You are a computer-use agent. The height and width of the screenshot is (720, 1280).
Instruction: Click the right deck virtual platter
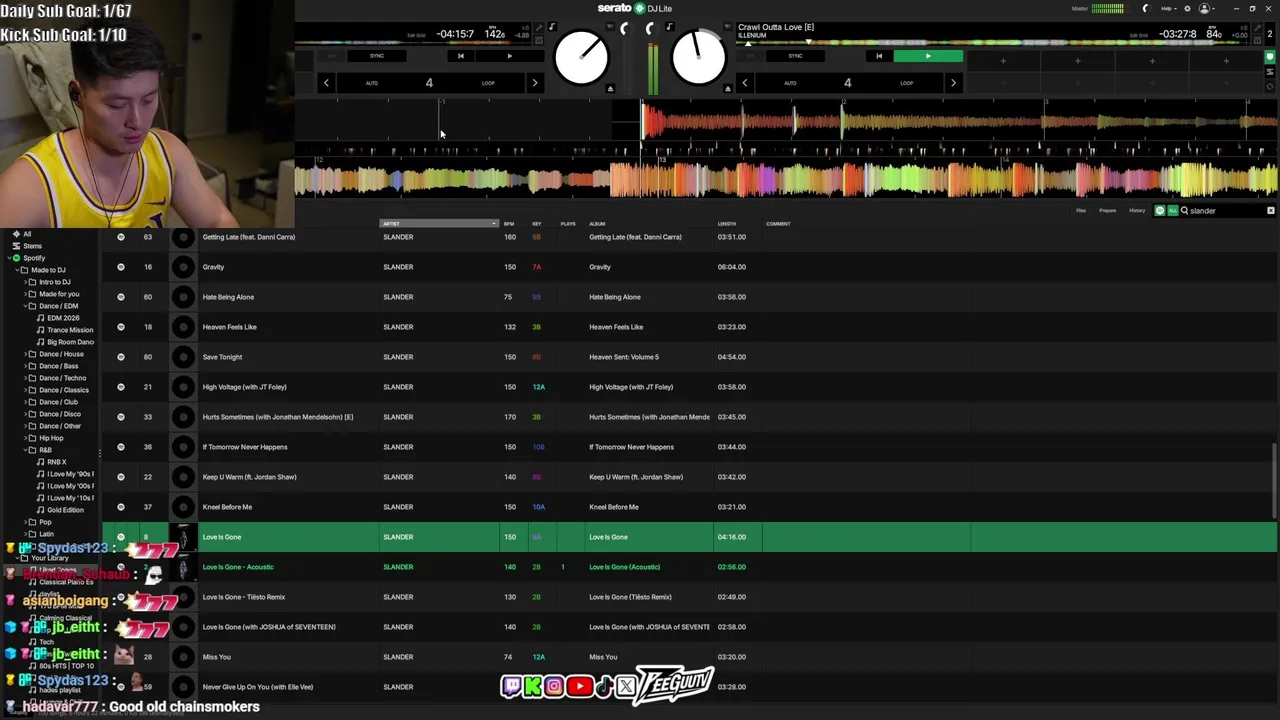[698, 58]
